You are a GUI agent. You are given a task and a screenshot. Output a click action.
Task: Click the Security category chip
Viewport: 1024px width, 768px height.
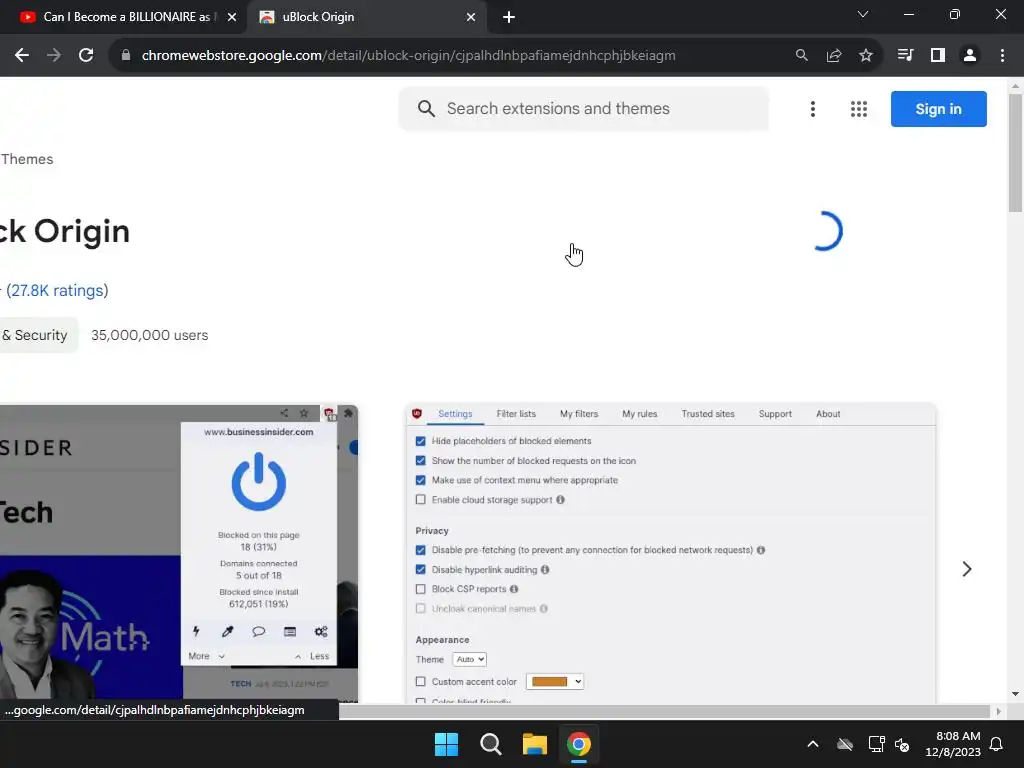pos(38,335)
